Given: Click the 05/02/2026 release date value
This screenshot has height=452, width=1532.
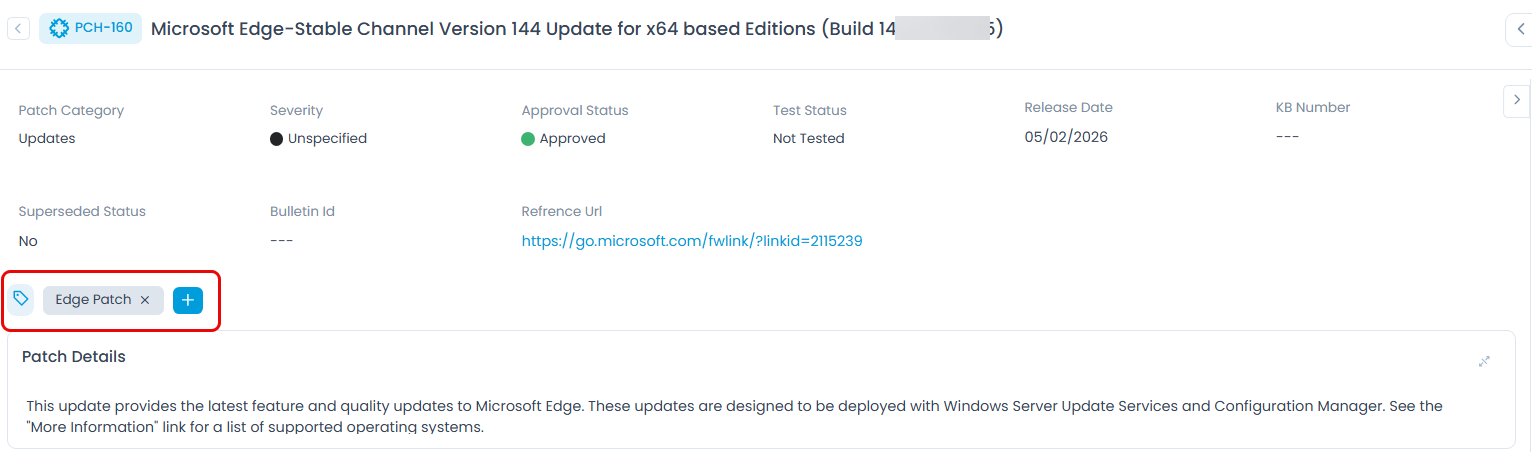Looking at the screenshot, I should click(x=1066, y=137).
